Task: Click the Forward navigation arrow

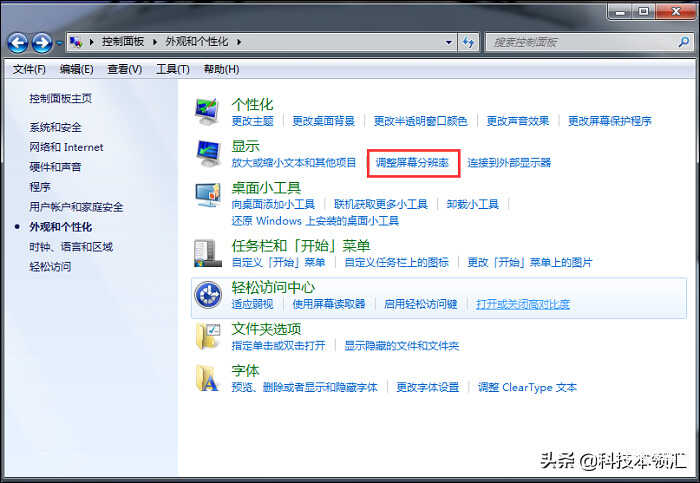Action: 42,43
